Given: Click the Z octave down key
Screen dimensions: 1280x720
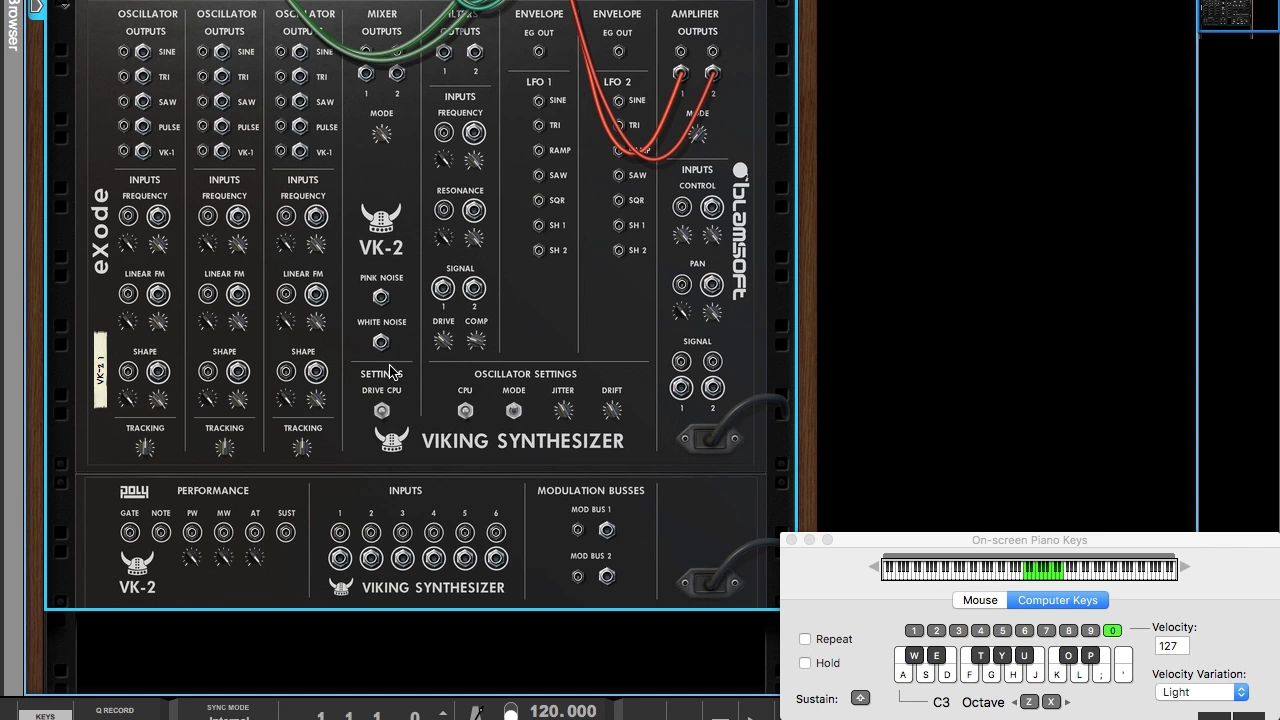Looking at the screenshot, I should click(1029, 702).
